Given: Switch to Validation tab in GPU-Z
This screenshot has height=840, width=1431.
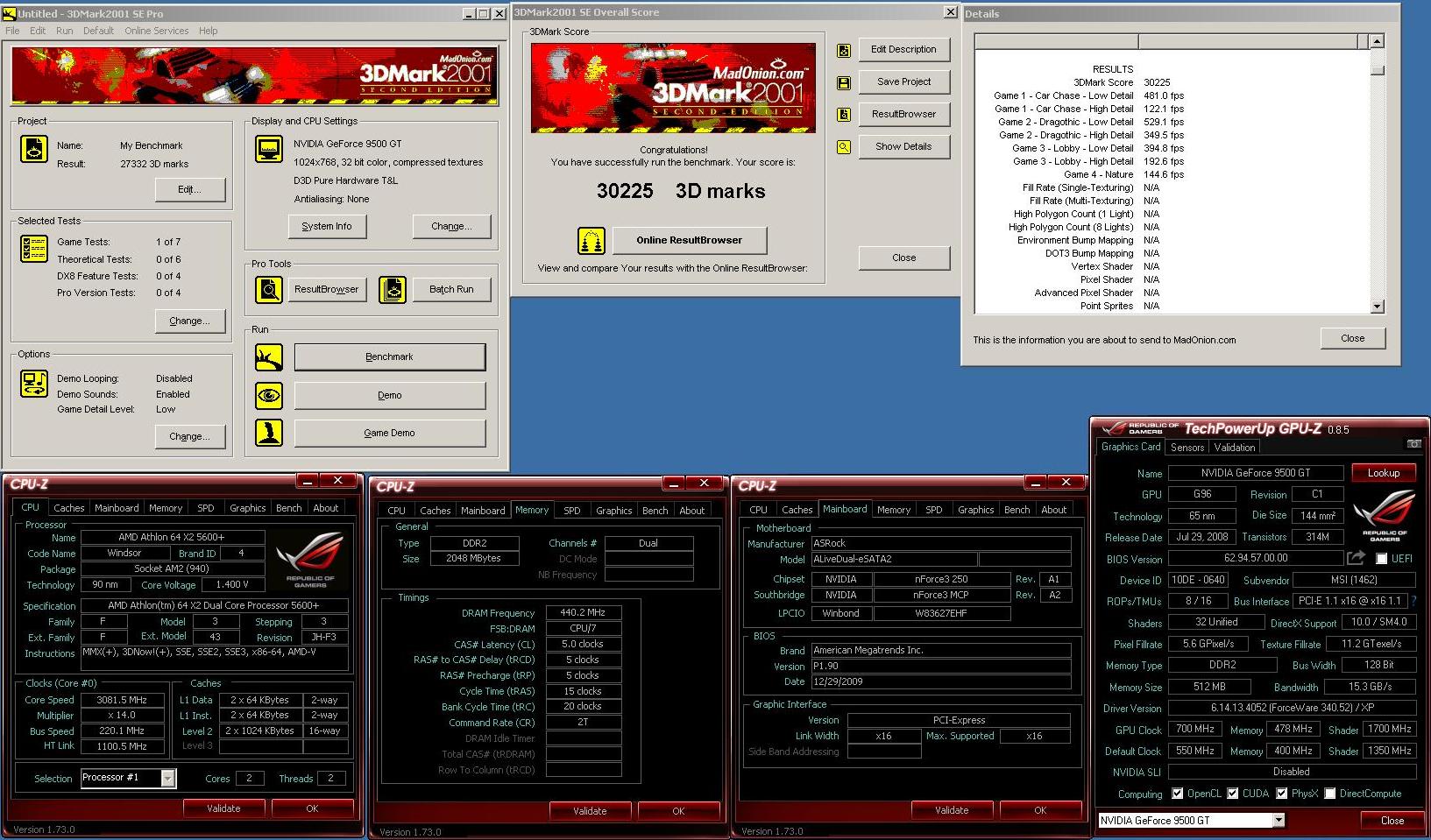Looking at the screenshot, I should [x=1234, y=448].
